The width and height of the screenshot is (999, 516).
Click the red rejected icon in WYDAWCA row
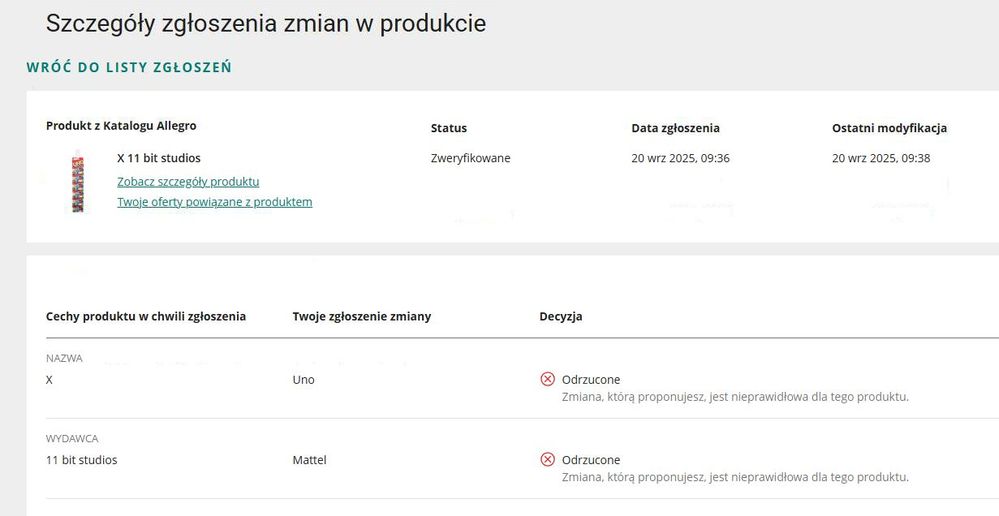(x=547, y=459)
